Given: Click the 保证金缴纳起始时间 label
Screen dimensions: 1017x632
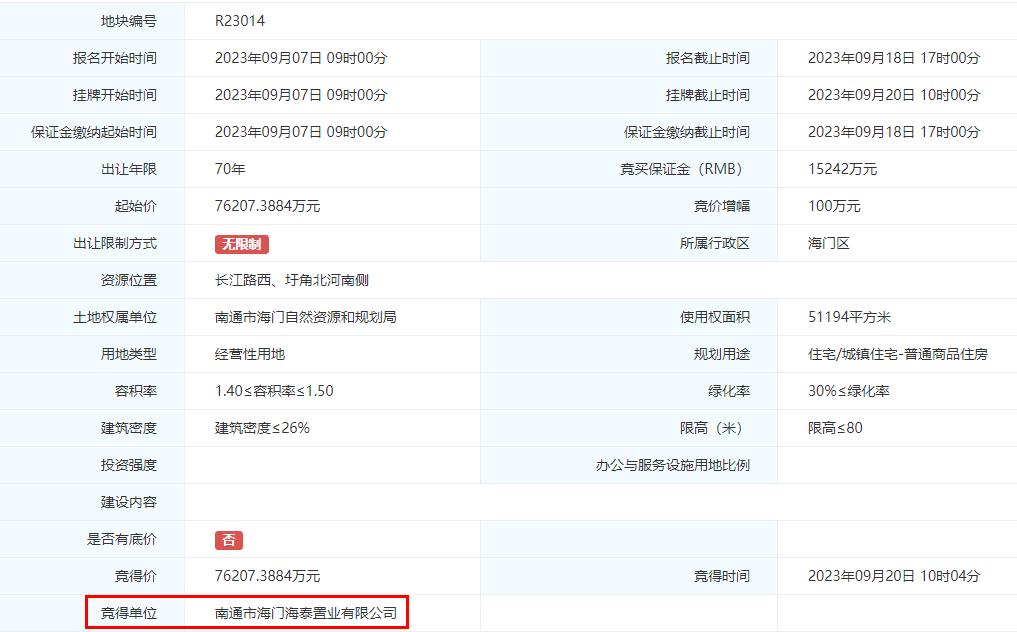Looking at the screenshot, I should [x=93, y=132].
